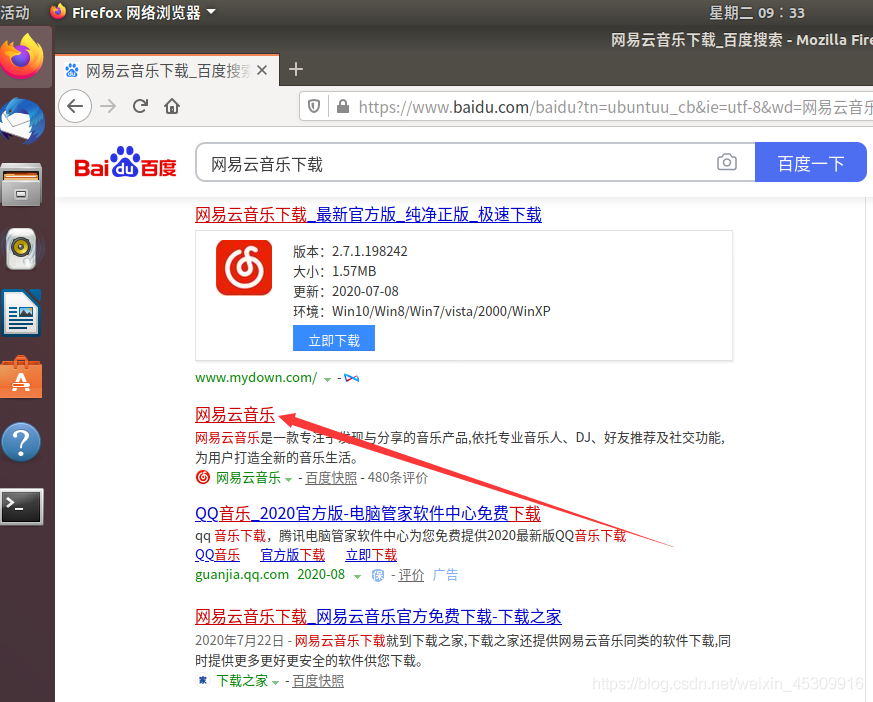Image resolution: width=873 pixels, height=702 pixels.
Task: Click the 大小: 1.57MB line
Action: pyautogui.click(x=335, y=272)
